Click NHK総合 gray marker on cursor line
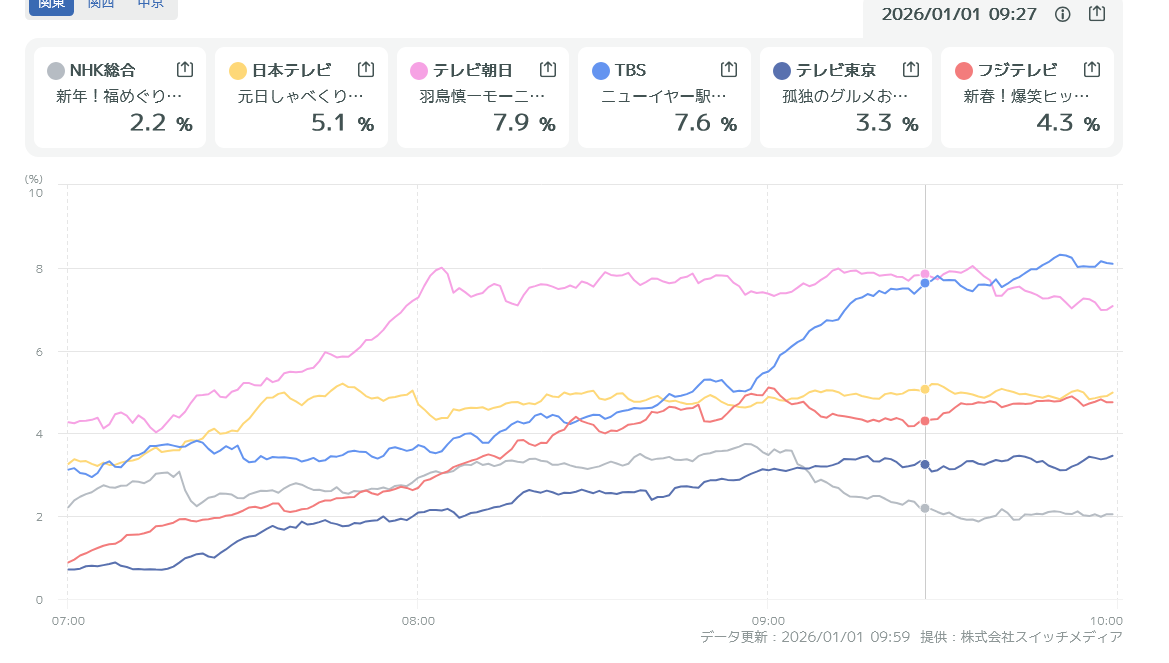Screen dimensions: 1169x663 (925, 508)
